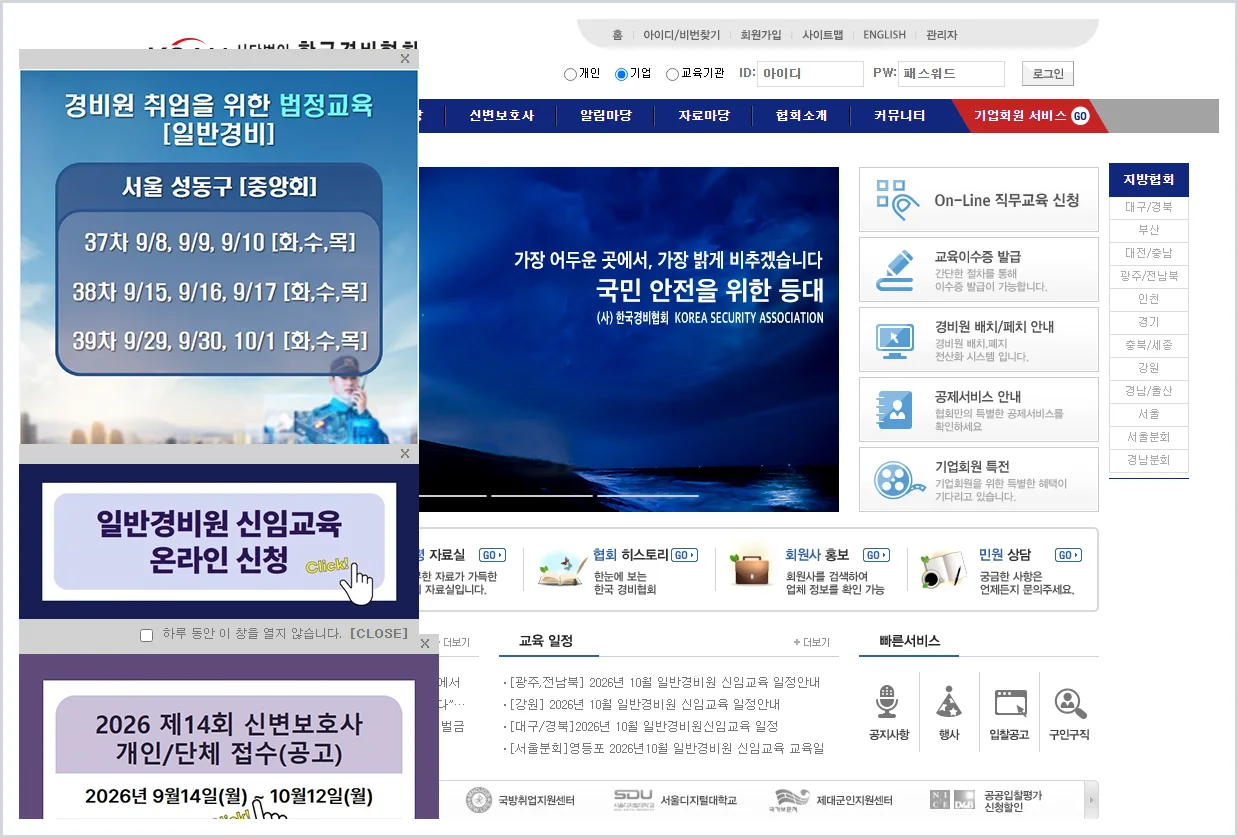Switch to ENGLISH site
The height and width of the screenshot is (838, 1238).
885,35
